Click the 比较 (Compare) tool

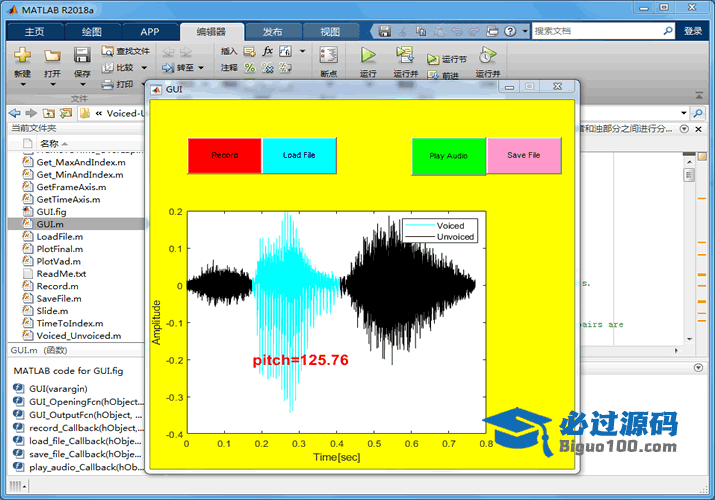tap(118, 67)
